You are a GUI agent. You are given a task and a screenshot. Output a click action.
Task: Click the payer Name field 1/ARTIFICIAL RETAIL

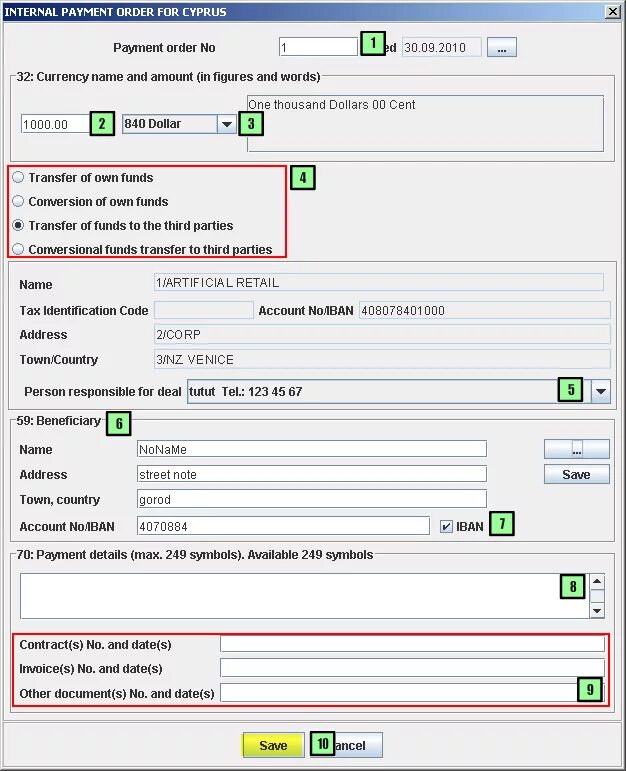[379, 282]
